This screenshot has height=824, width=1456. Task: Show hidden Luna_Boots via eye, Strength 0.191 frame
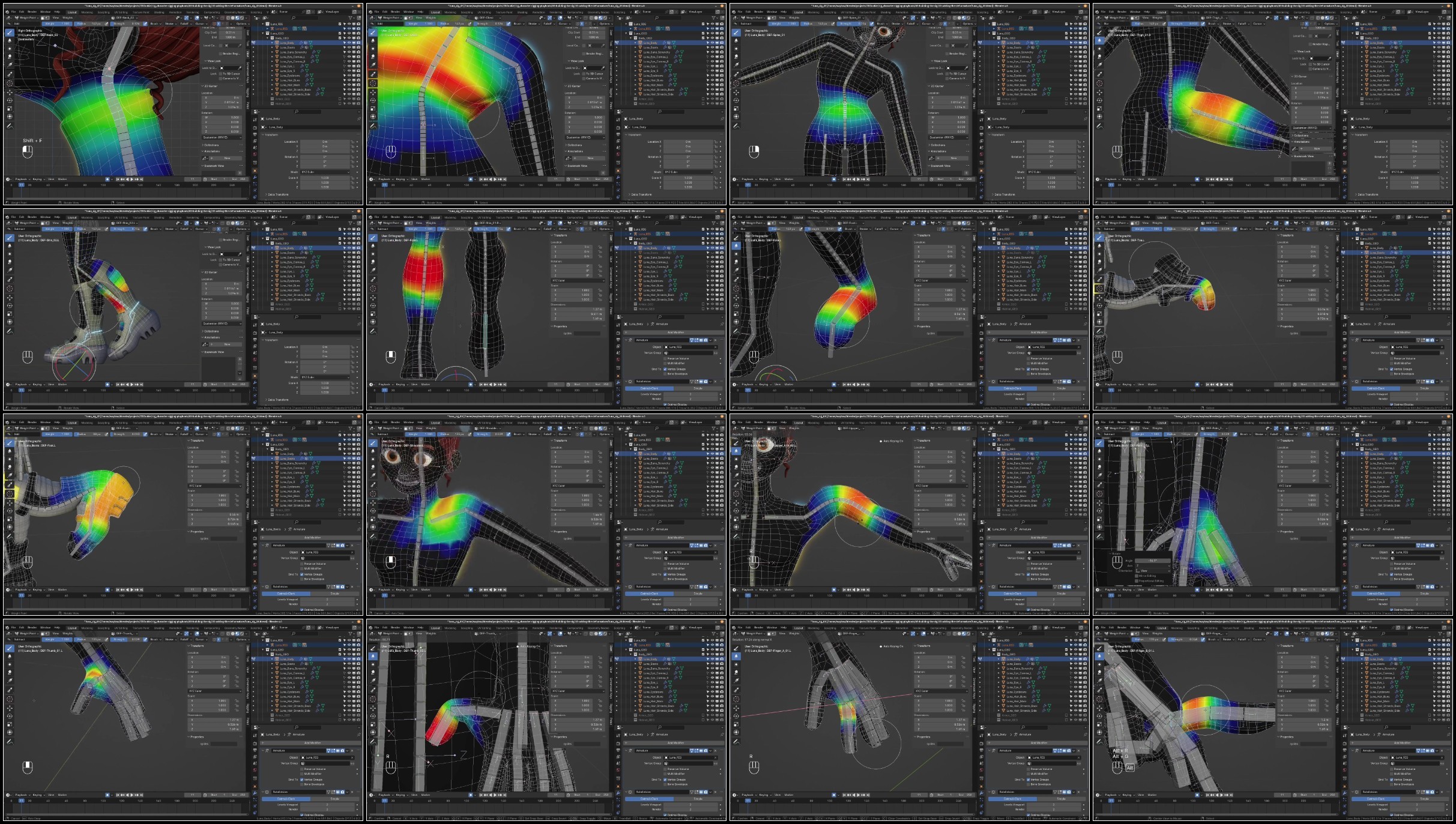(1075, 253)
